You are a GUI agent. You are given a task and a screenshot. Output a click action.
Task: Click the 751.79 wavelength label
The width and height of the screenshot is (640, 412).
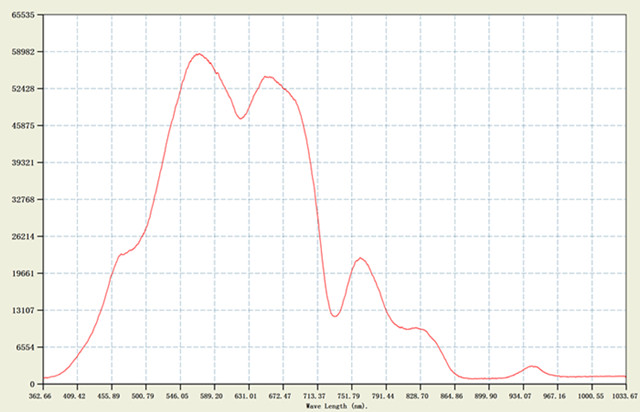point(349,396)
